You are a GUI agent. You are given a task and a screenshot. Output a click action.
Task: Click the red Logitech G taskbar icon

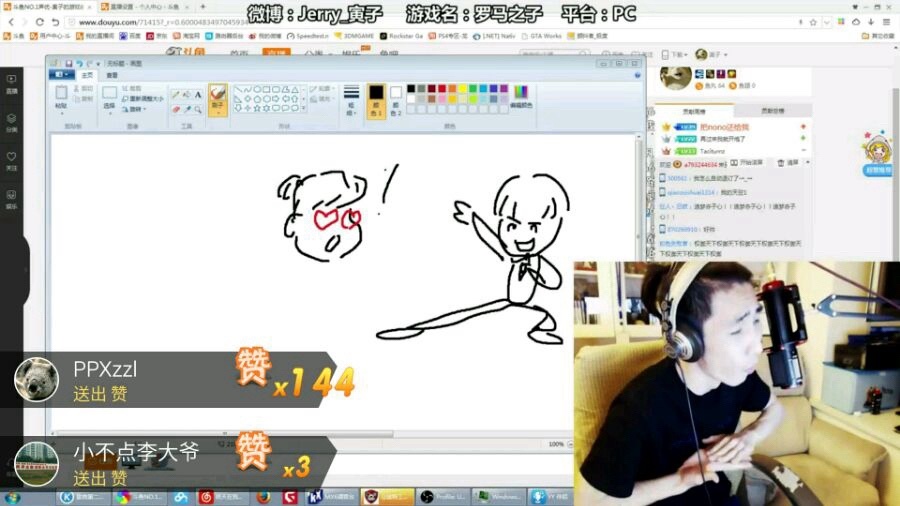point(290,497)
